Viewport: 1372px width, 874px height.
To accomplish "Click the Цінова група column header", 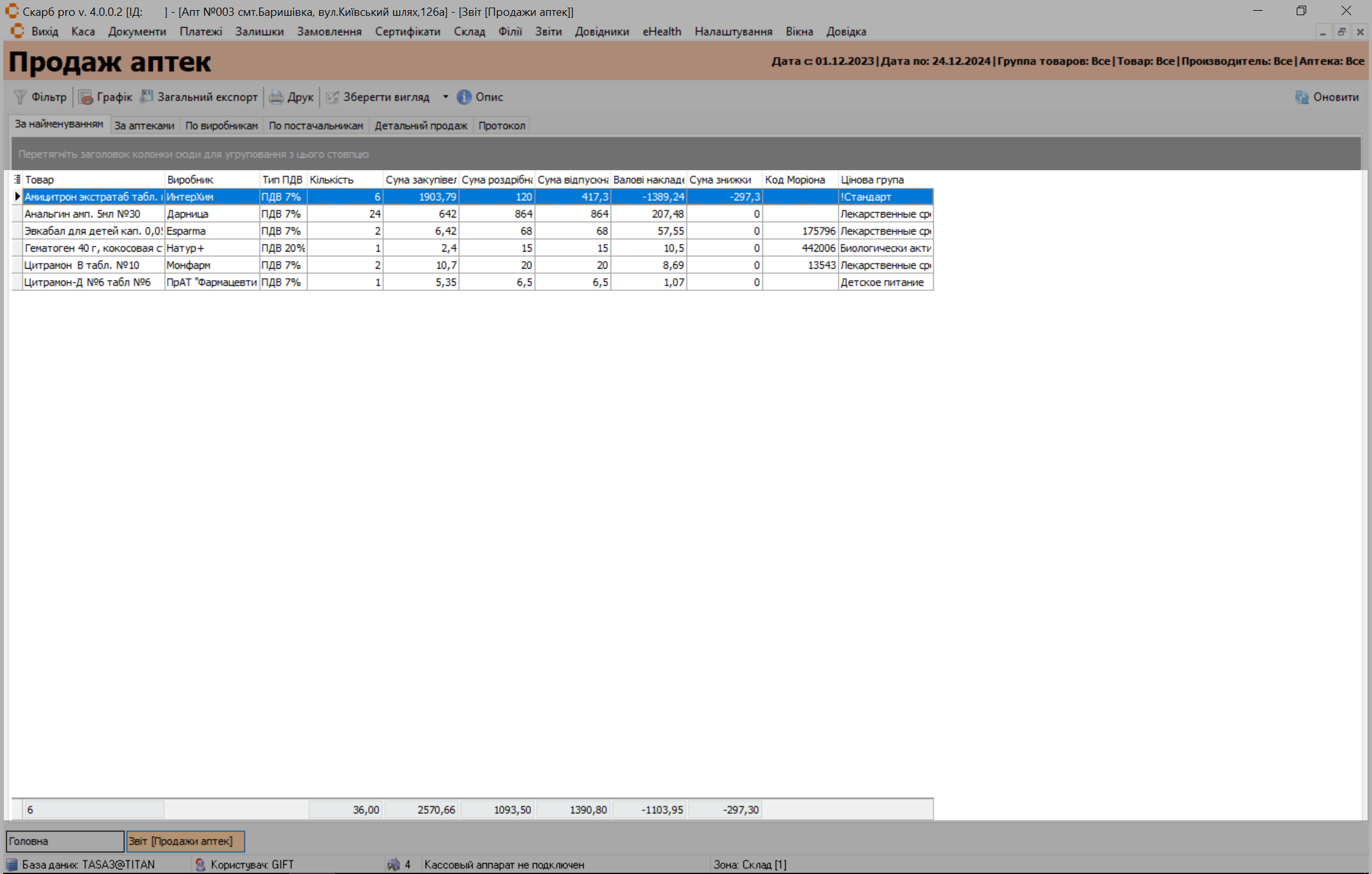I will (x=884, y=180).
